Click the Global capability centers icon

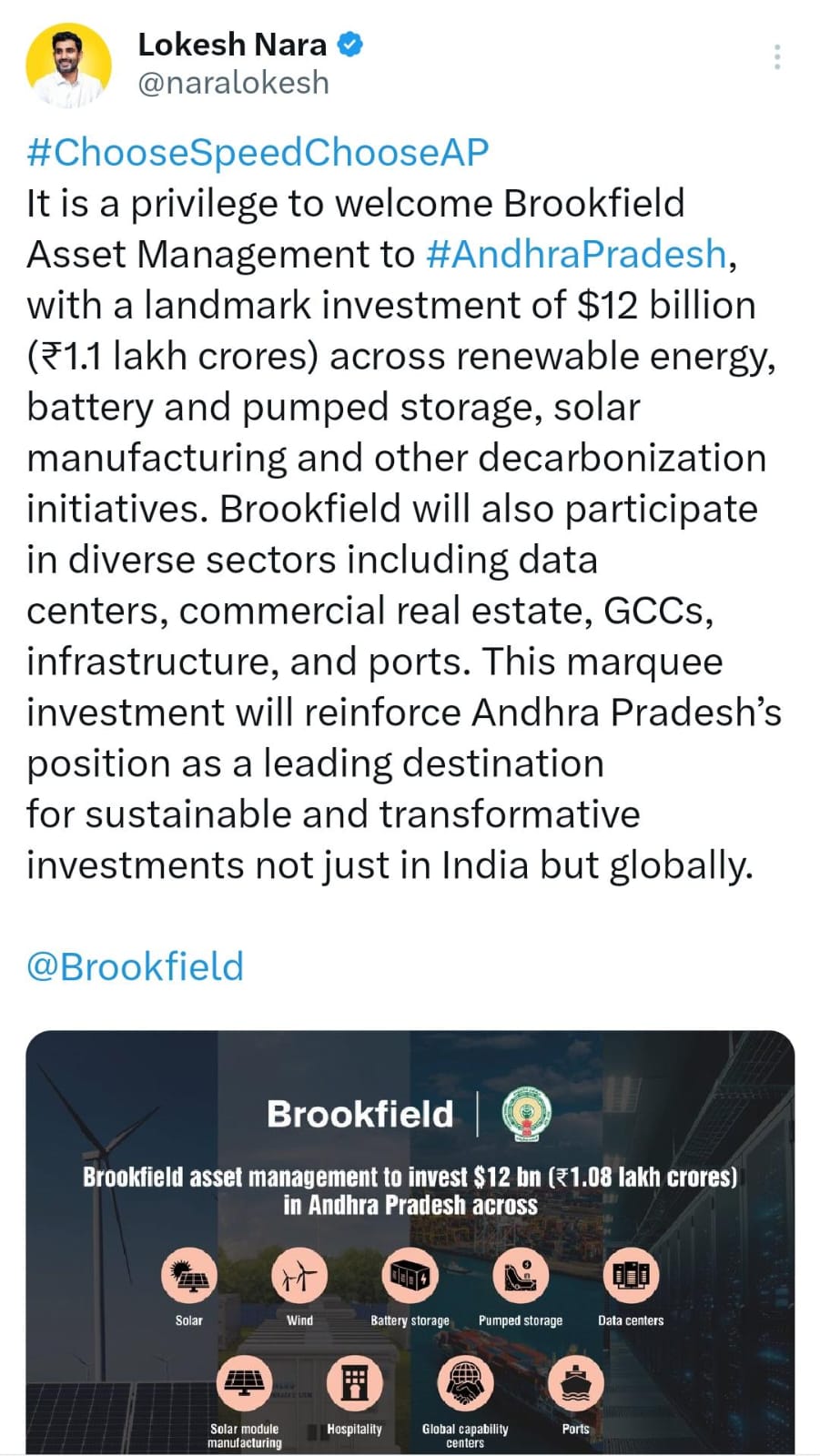(x=465, y=1383)
